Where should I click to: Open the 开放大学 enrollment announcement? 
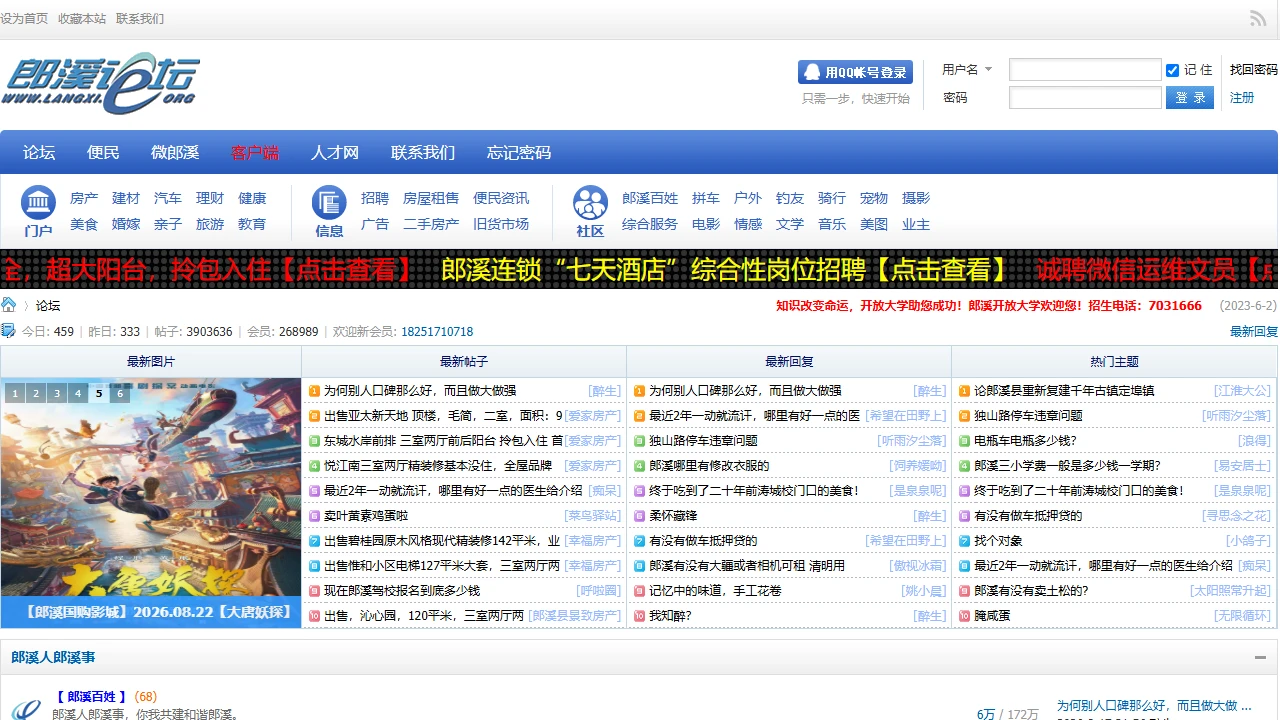click(x=989, y=306)
